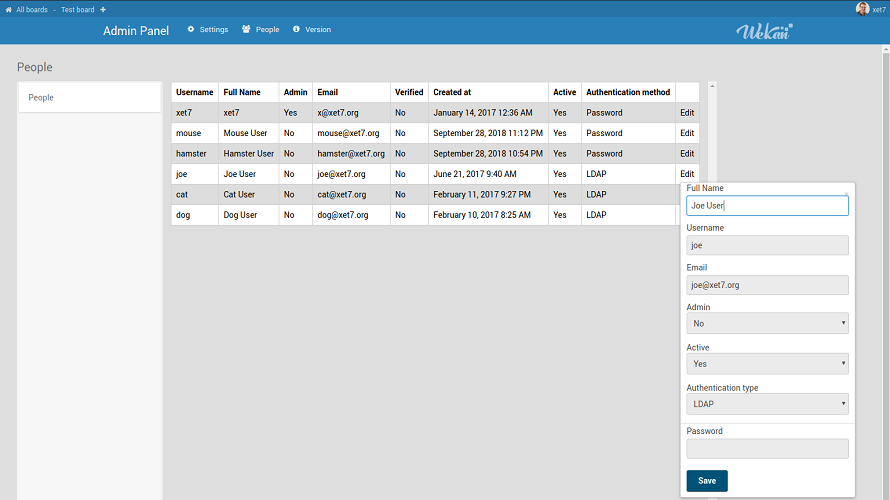Click the People group icon

click(x=246, y=29)
